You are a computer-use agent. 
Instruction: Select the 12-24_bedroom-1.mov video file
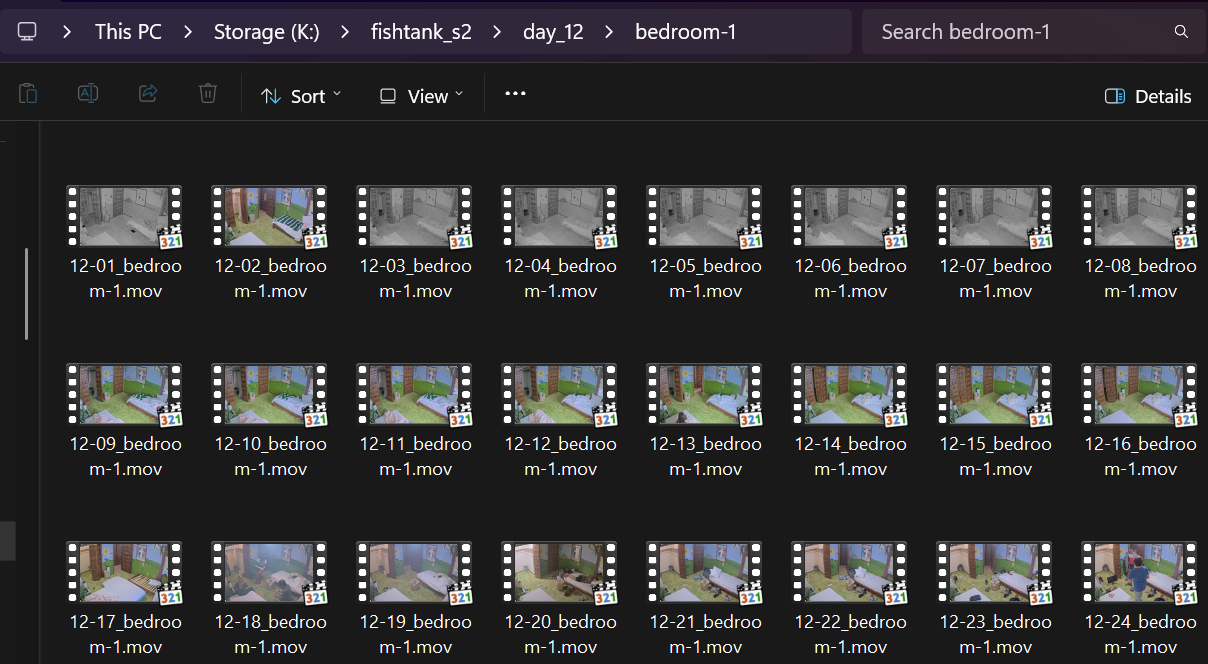(x=1139, y=573)
